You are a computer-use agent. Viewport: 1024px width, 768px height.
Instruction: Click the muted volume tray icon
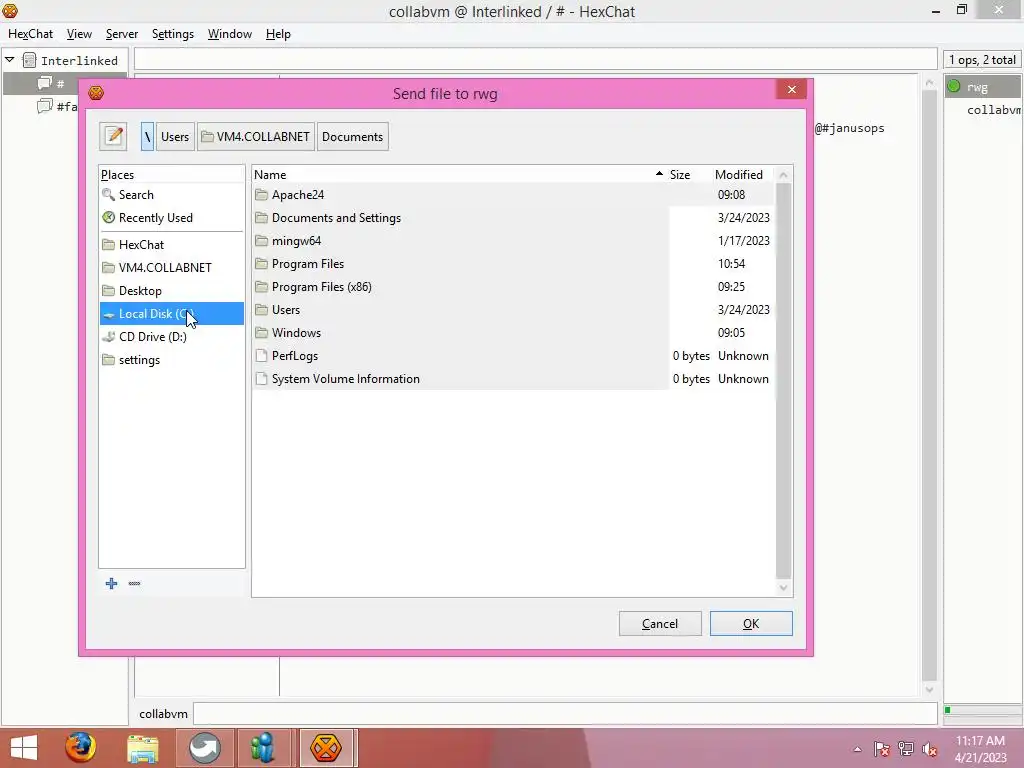pos(929,749)
